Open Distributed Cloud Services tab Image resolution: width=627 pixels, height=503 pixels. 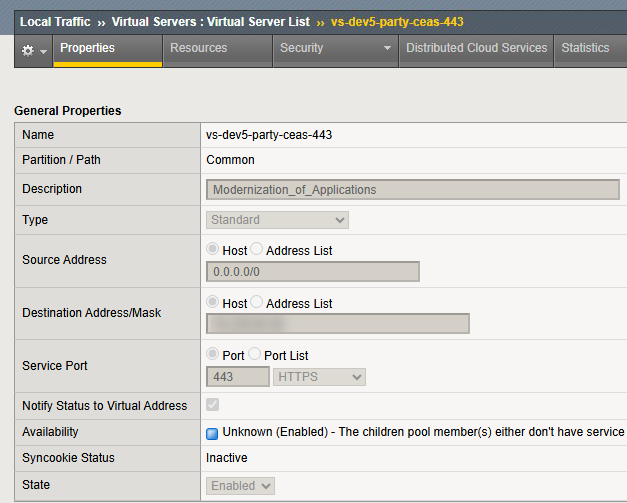476,48
